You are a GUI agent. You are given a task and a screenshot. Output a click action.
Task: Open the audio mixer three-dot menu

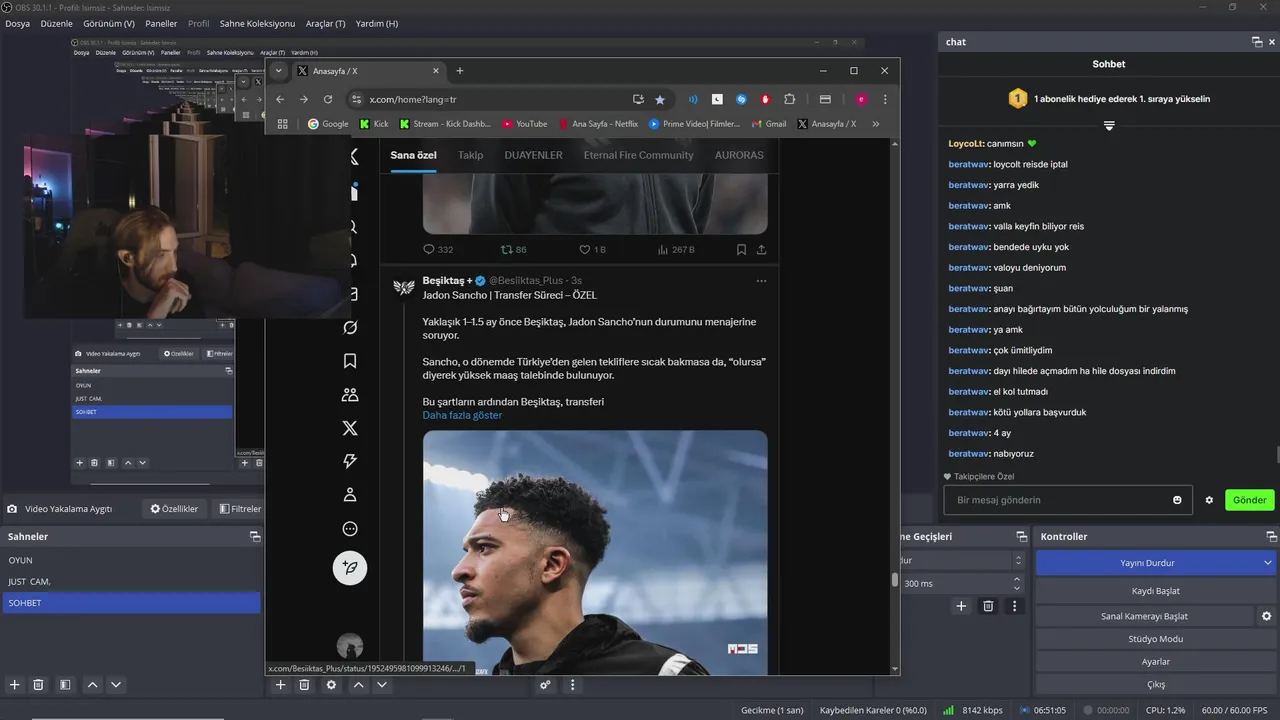pyautogui.click(x=572, y=685)
